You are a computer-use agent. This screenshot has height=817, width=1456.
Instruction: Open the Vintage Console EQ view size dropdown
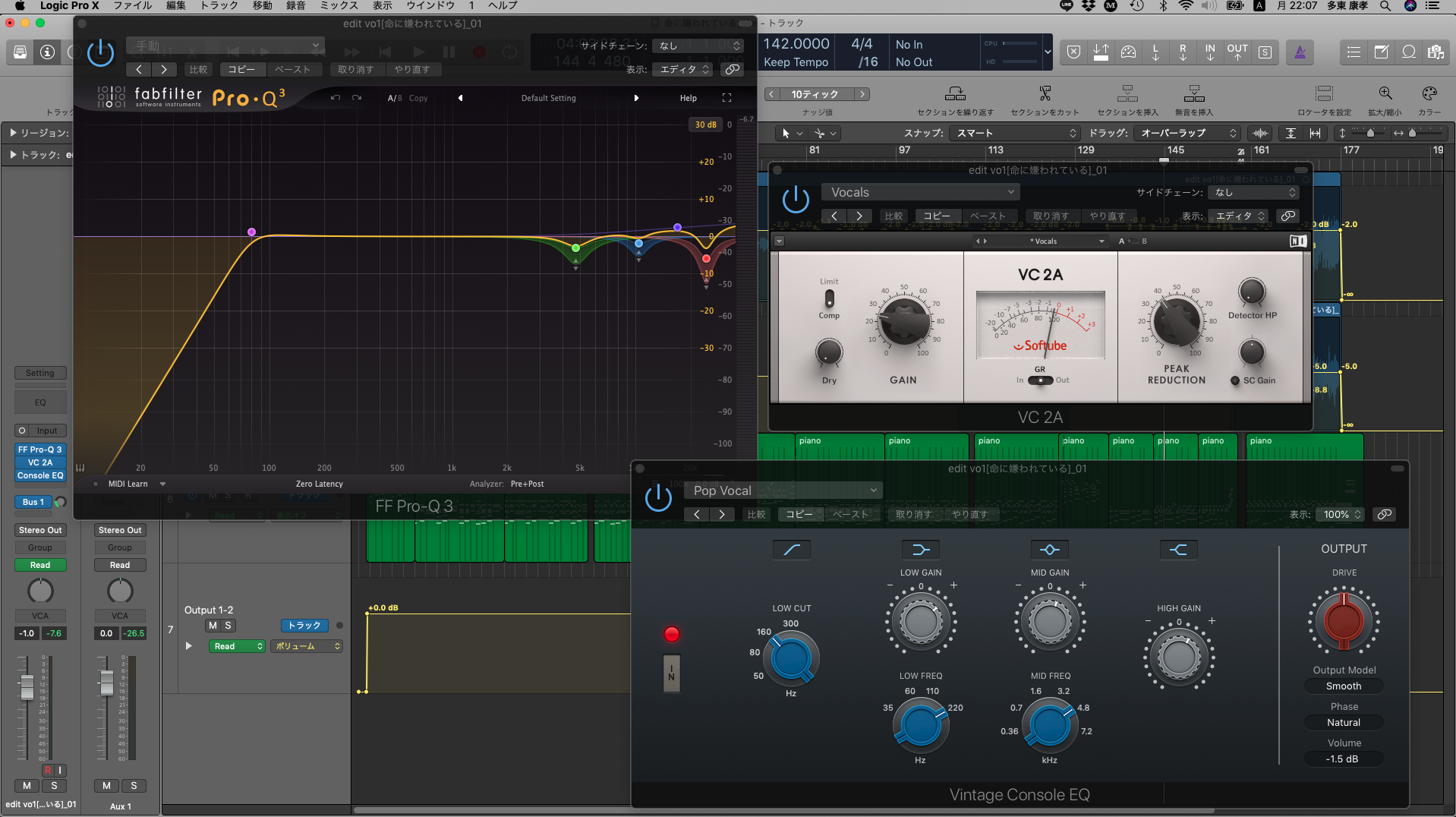1341,515
